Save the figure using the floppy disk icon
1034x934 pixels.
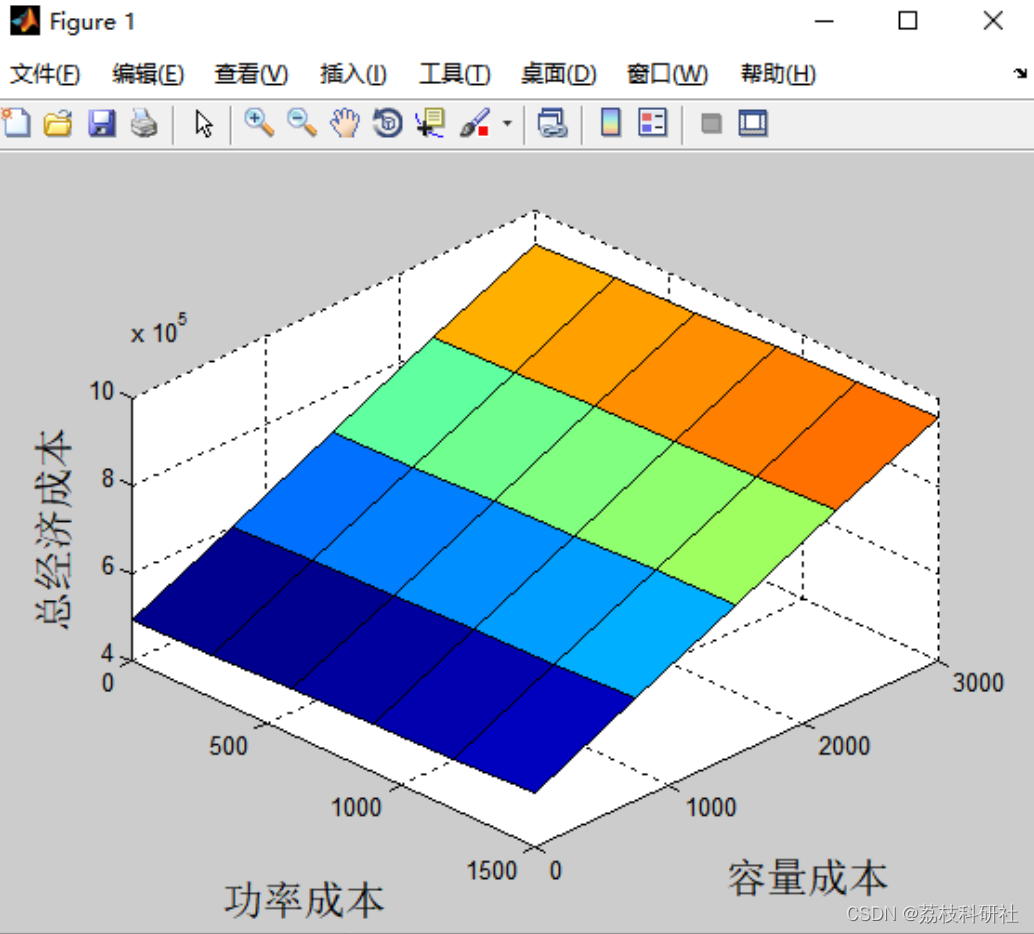pyautogui.click(x=102, y=123)
